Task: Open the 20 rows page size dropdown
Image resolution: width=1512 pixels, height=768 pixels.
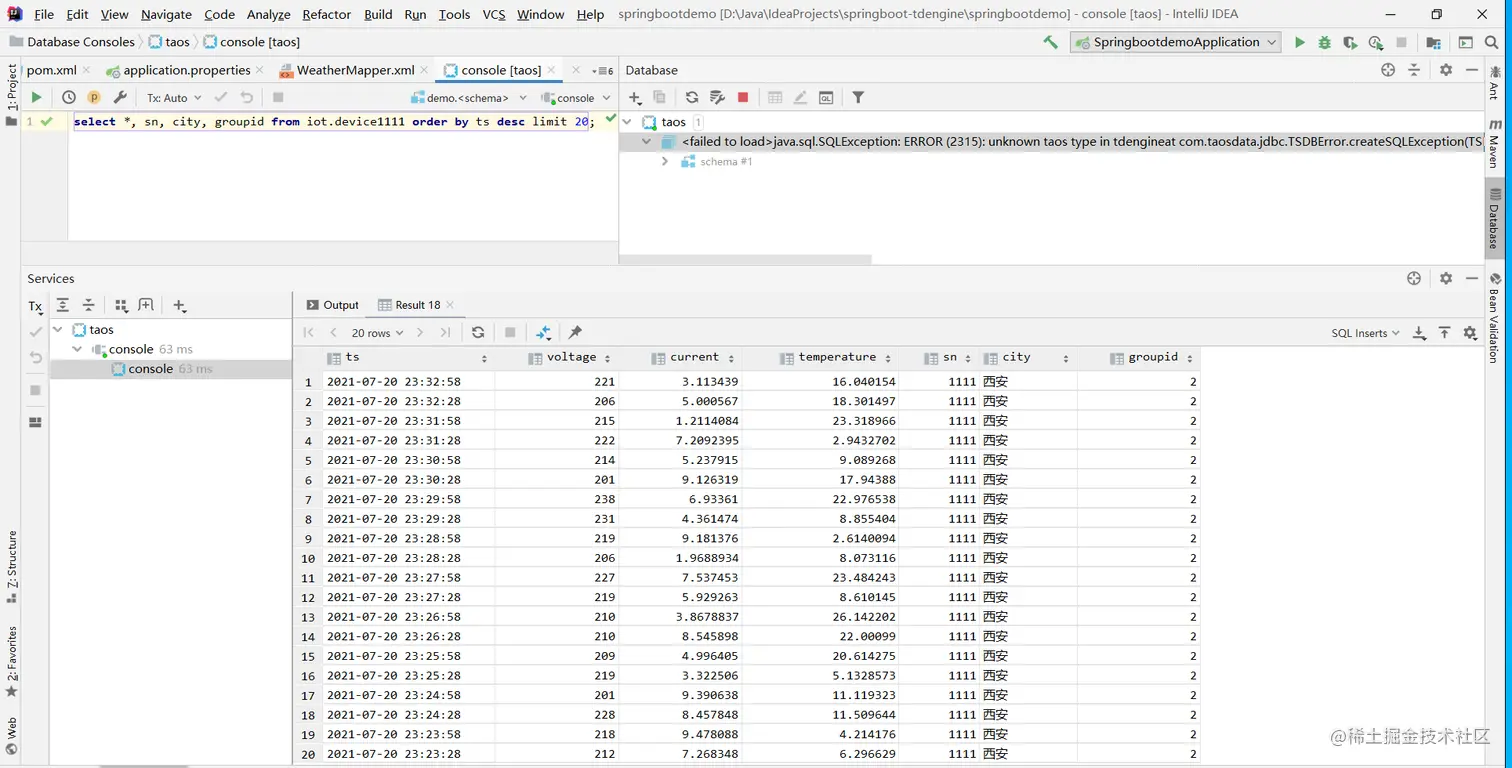Action: 377,332
